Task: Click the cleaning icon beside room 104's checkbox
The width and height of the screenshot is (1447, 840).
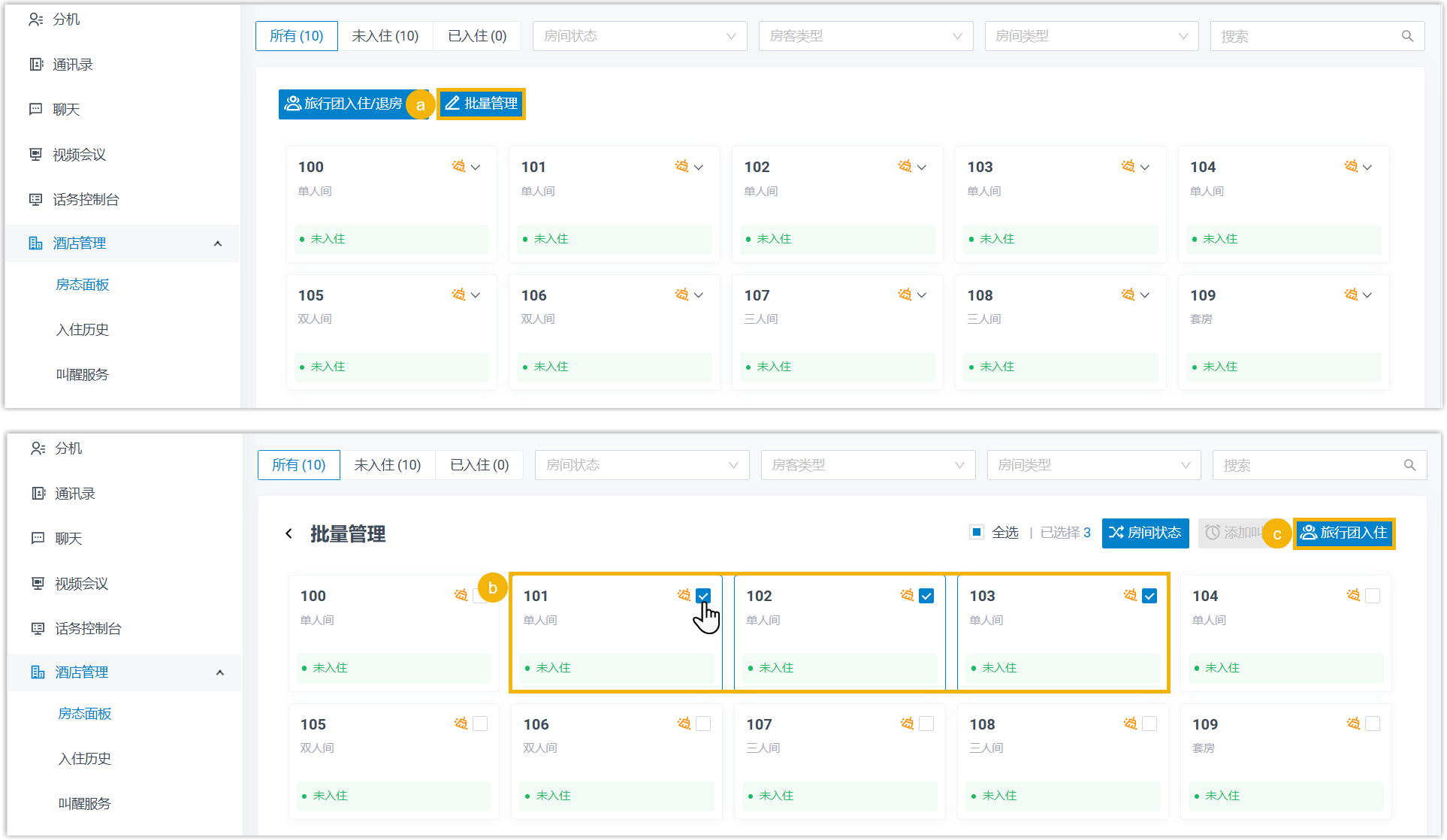Action: 1353,596
